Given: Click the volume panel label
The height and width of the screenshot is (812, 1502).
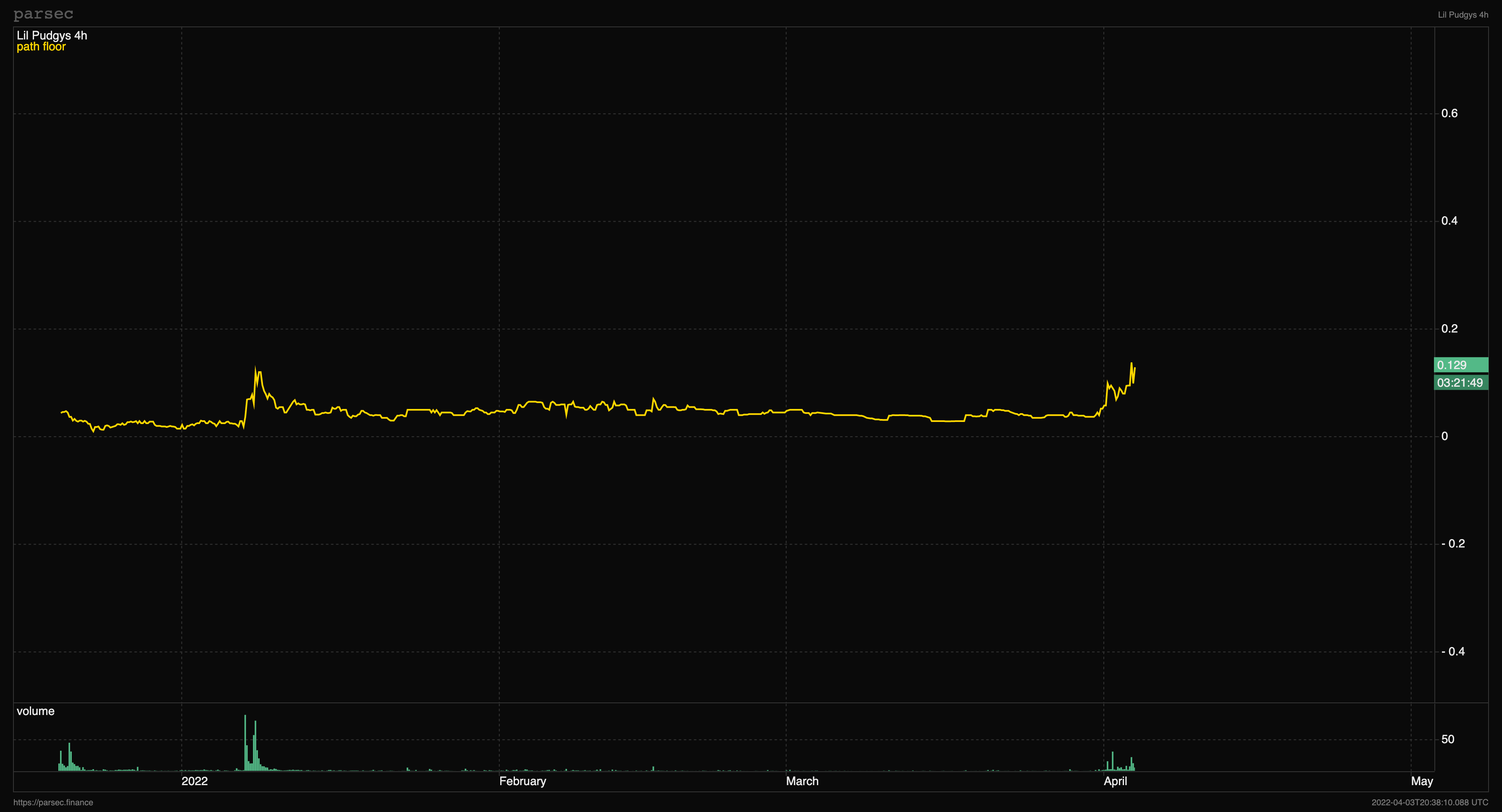Looking at the screenshot, I should click(36, 711).
